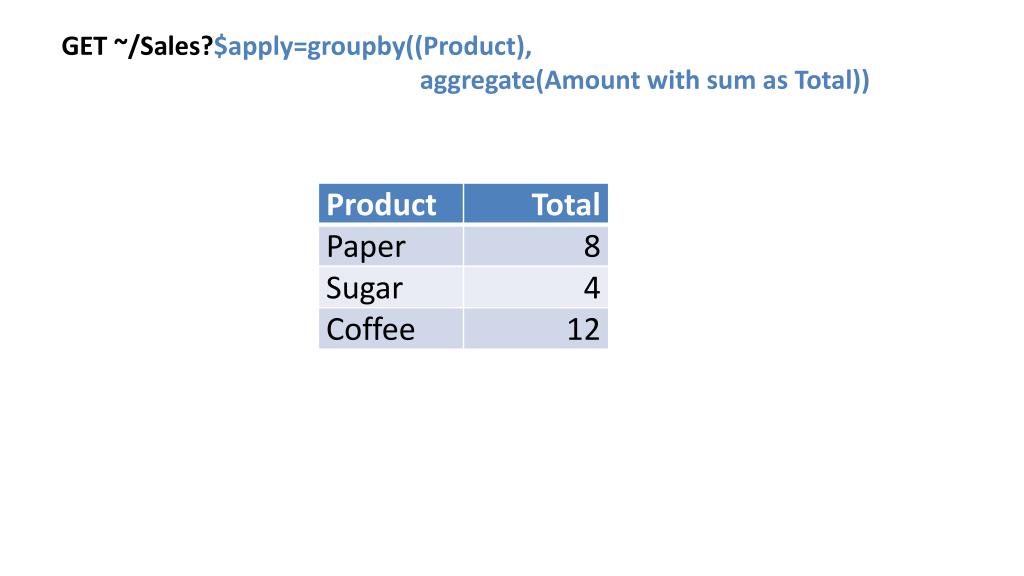Click the Total alias in aggregate expression

(x=824, y=80)
